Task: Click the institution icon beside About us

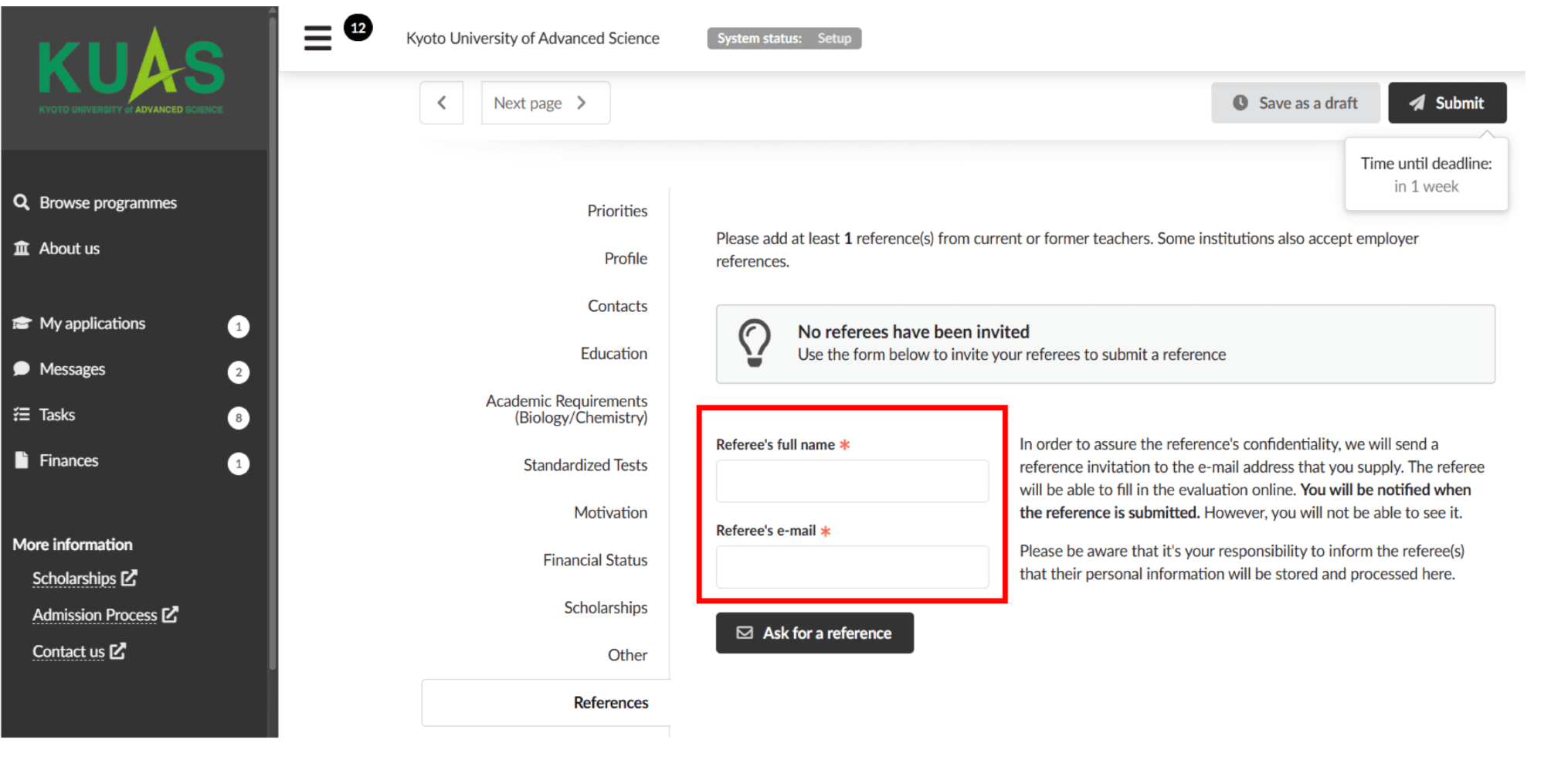Action: tap(22, 248)
